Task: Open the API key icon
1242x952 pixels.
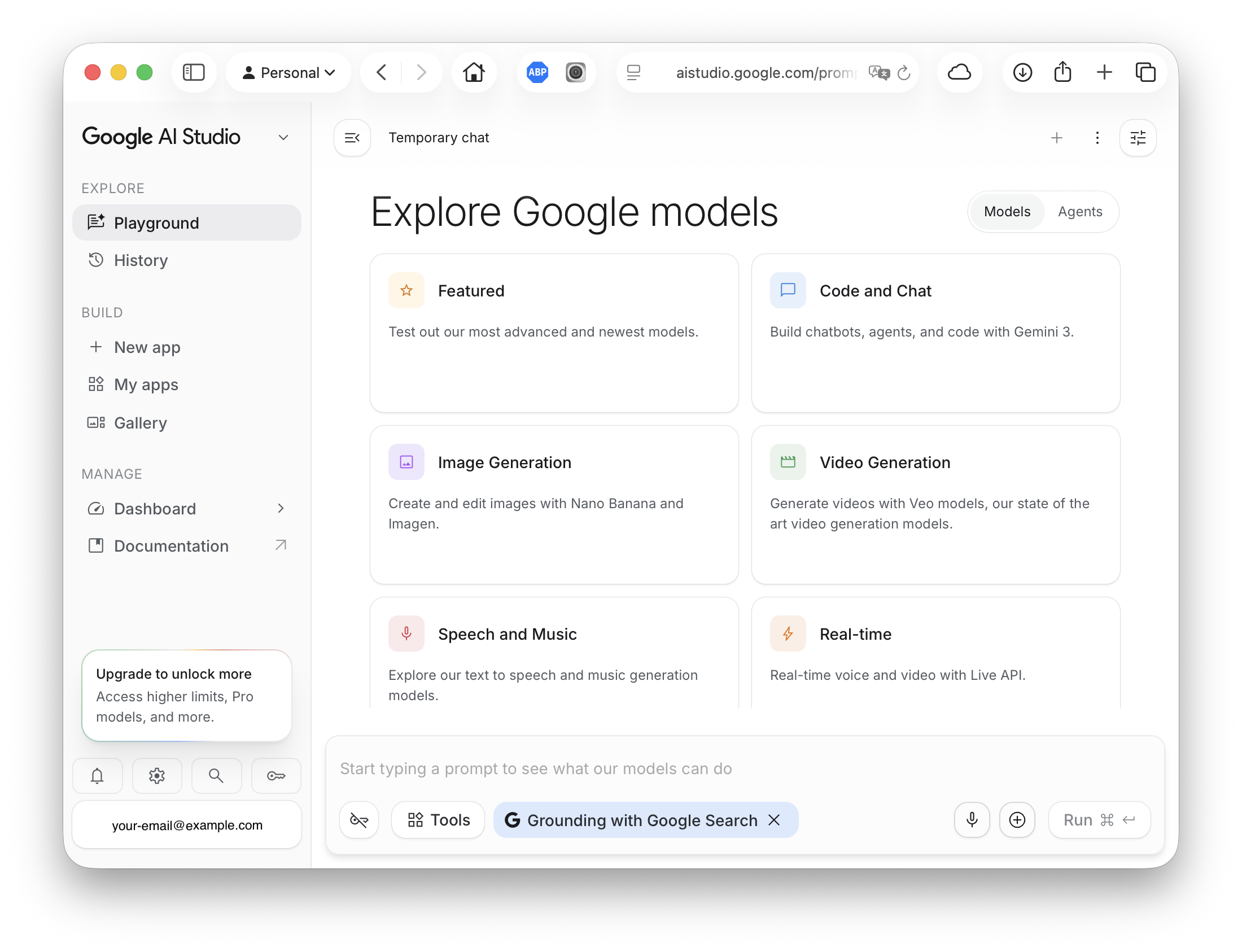Action: [276, 775]
